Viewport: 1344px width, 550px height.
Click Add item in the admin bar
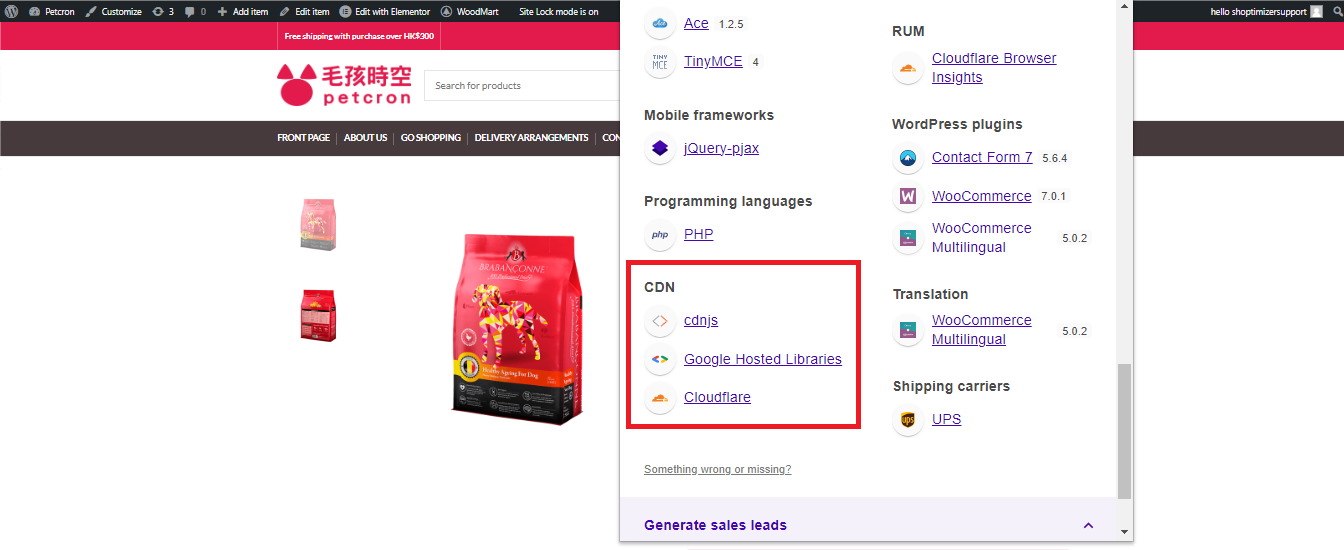pos(243,11)
